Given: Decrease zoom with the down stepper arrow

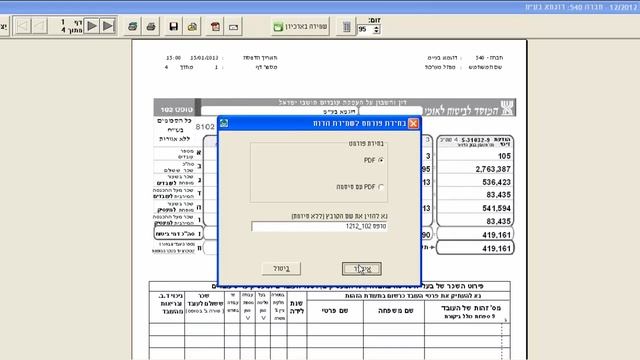Looking at the screenshot, I should point(376,31).
